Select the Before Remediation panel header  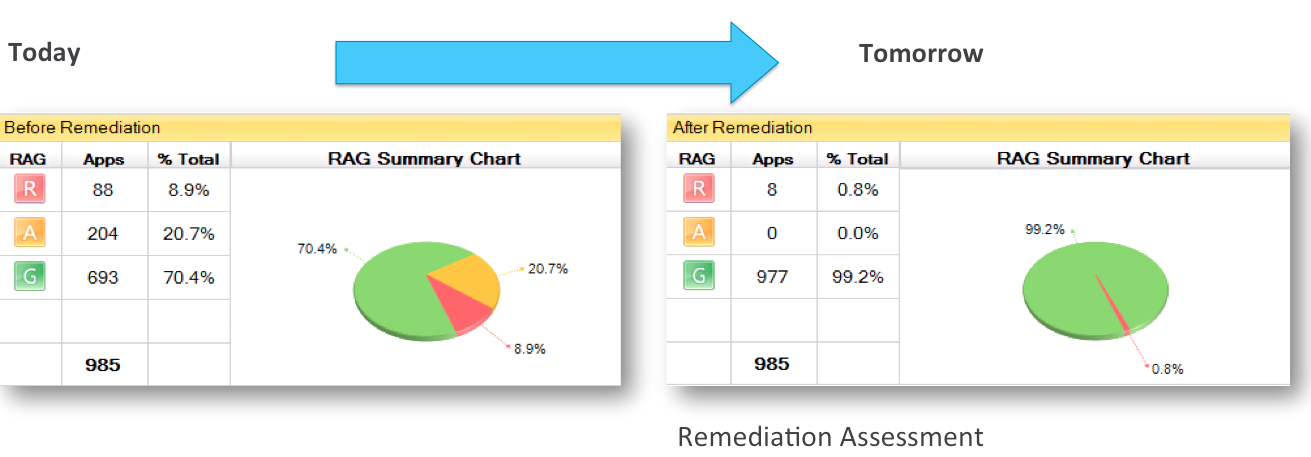point(310,128)
